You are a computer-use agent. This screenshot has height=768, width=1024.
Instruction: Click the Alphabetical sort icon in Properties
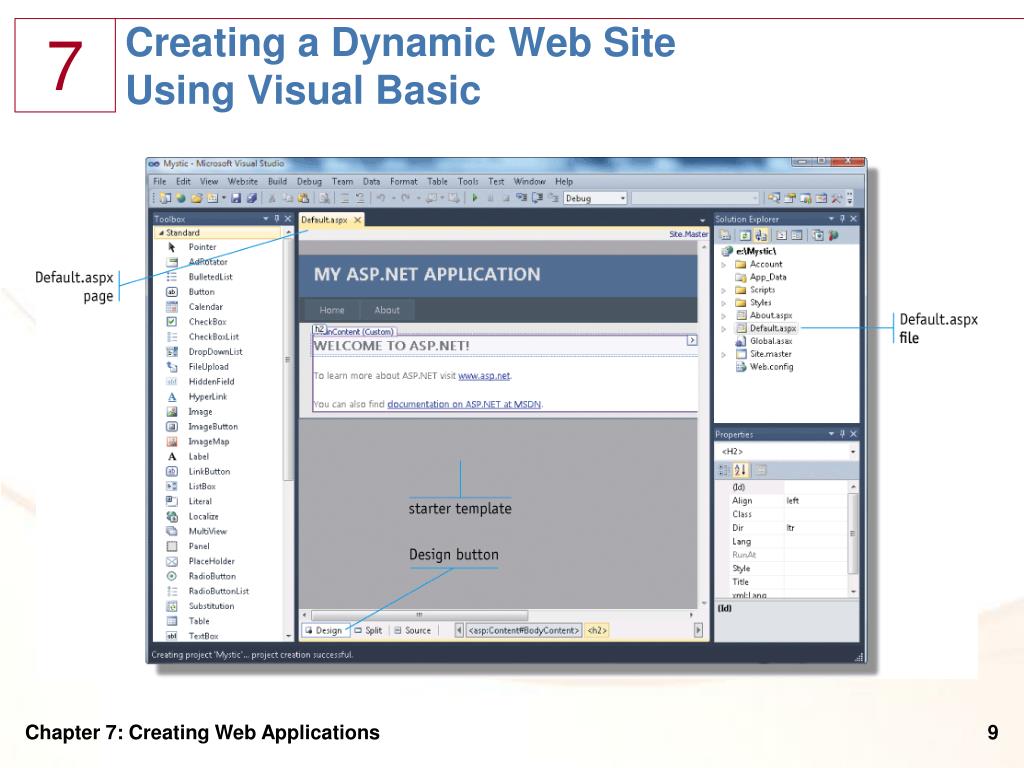point(741,470)
